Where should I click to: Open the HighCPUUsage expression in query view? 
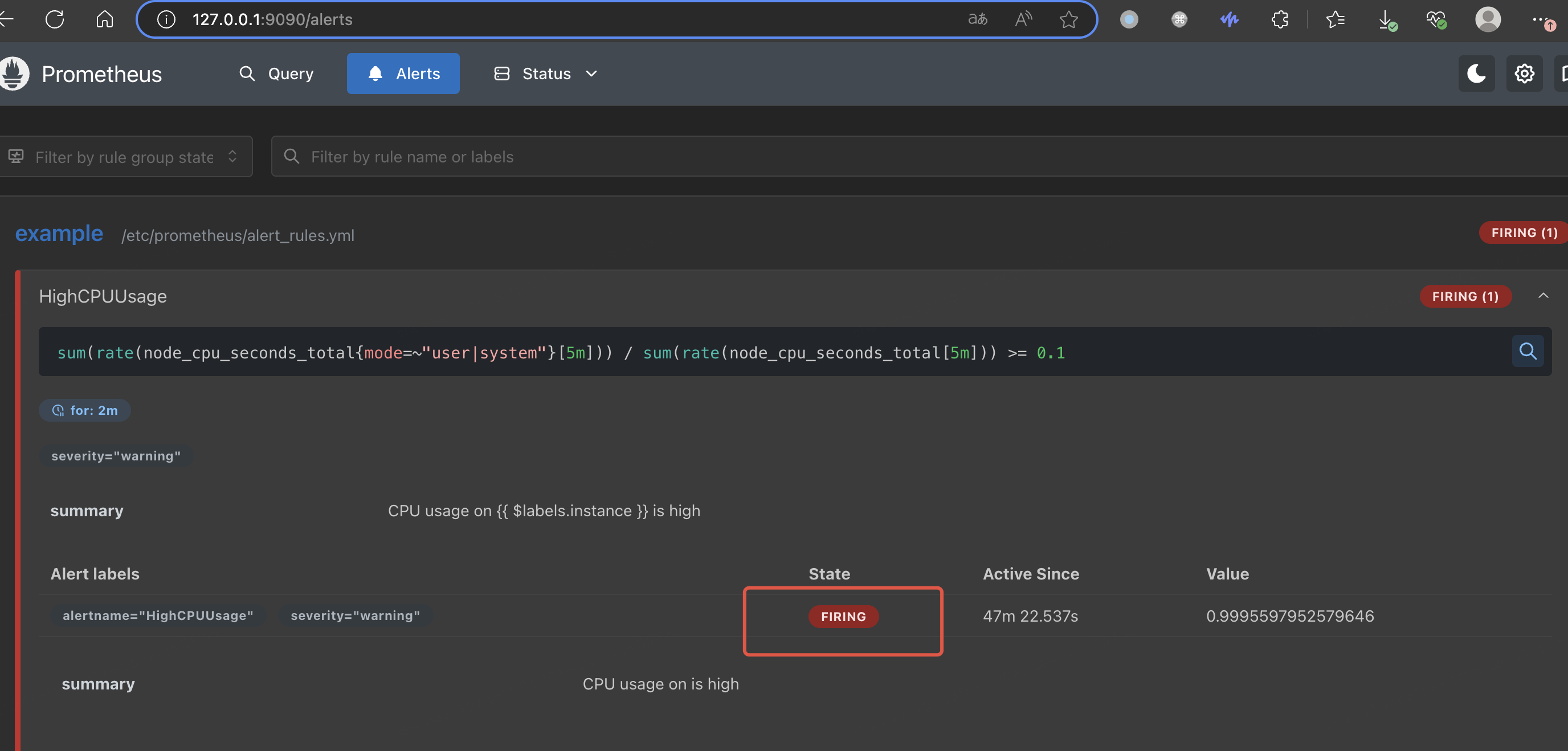coord(1528,351)
